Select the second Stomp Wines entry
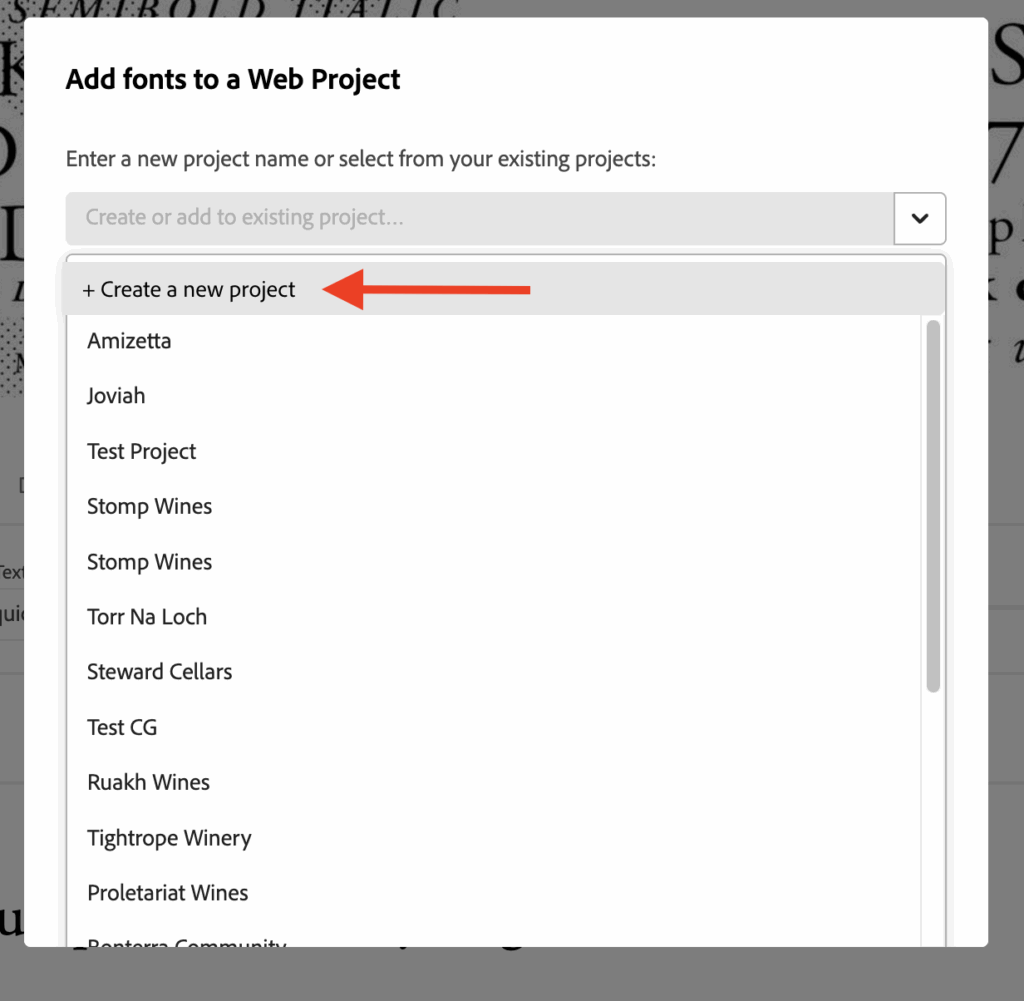Image resolution: width=1024 pixels, height=1001 pixels. (149, 562)
